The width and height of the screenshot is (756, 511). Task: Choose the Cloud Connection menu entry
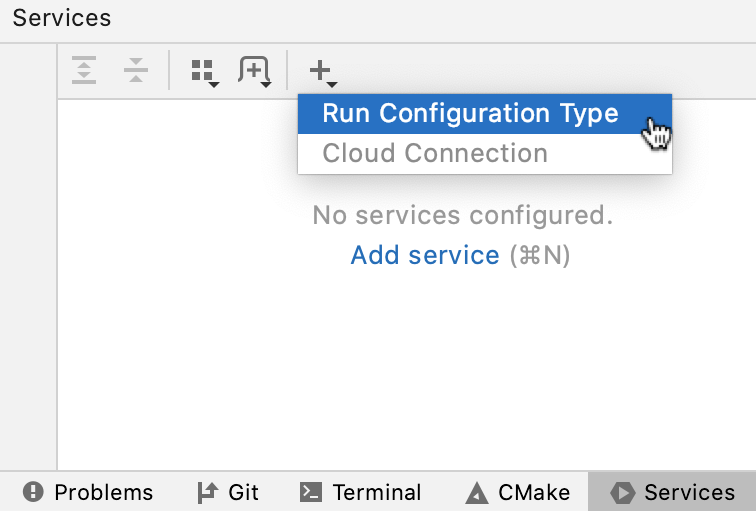point(435,154)
